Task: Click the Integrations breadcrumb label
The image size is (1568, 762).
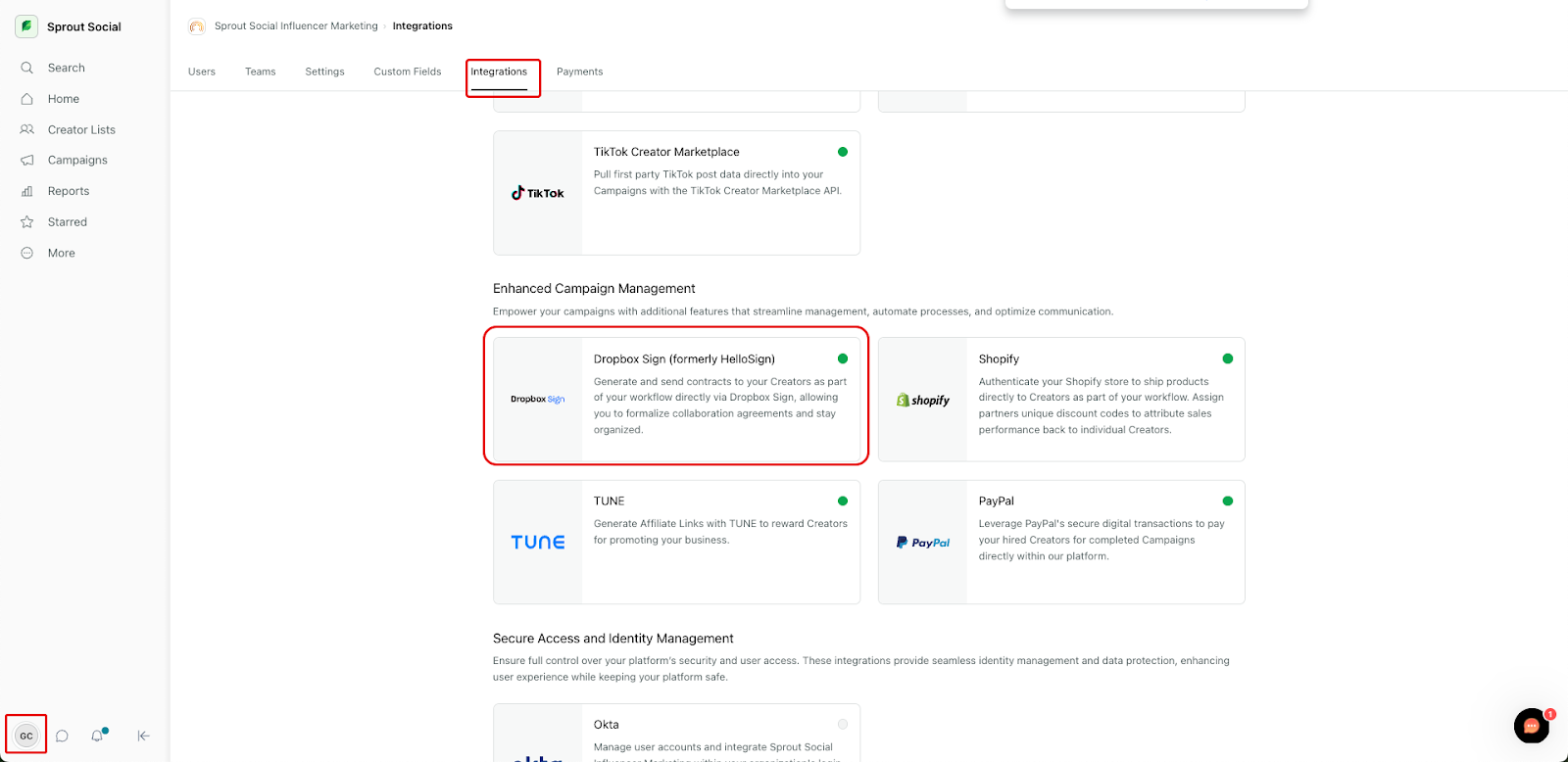Action: [x=422, y=26]
